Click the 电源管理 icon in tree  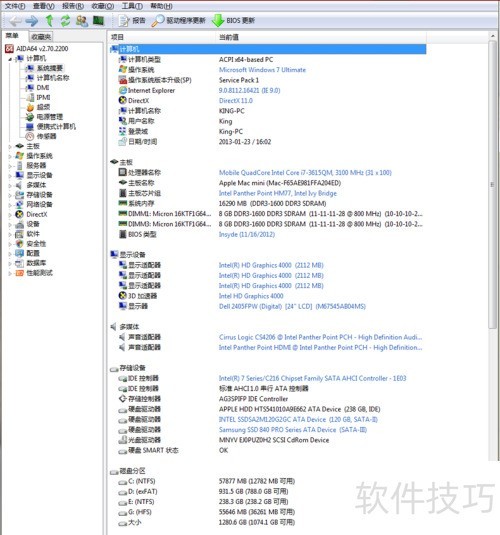[30, 117]
